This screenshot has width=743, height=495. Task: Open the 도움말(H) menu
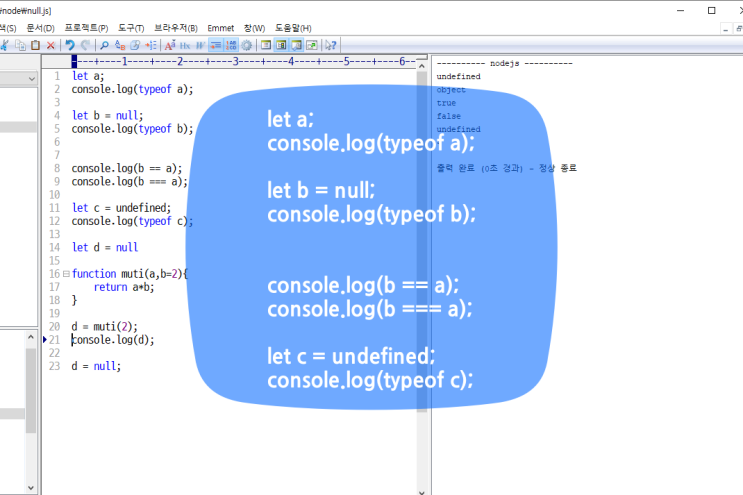[293, 28]
